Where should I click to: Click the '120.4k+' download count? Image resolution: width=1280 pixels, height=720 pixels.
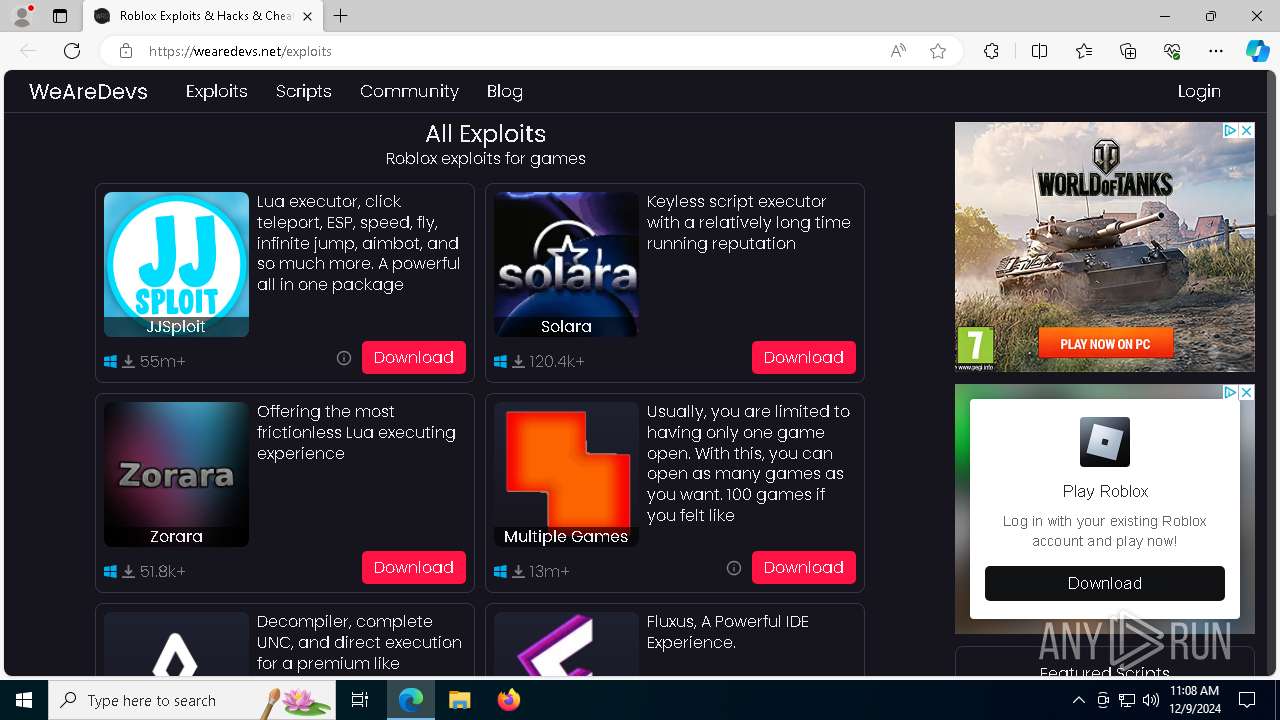557,362
